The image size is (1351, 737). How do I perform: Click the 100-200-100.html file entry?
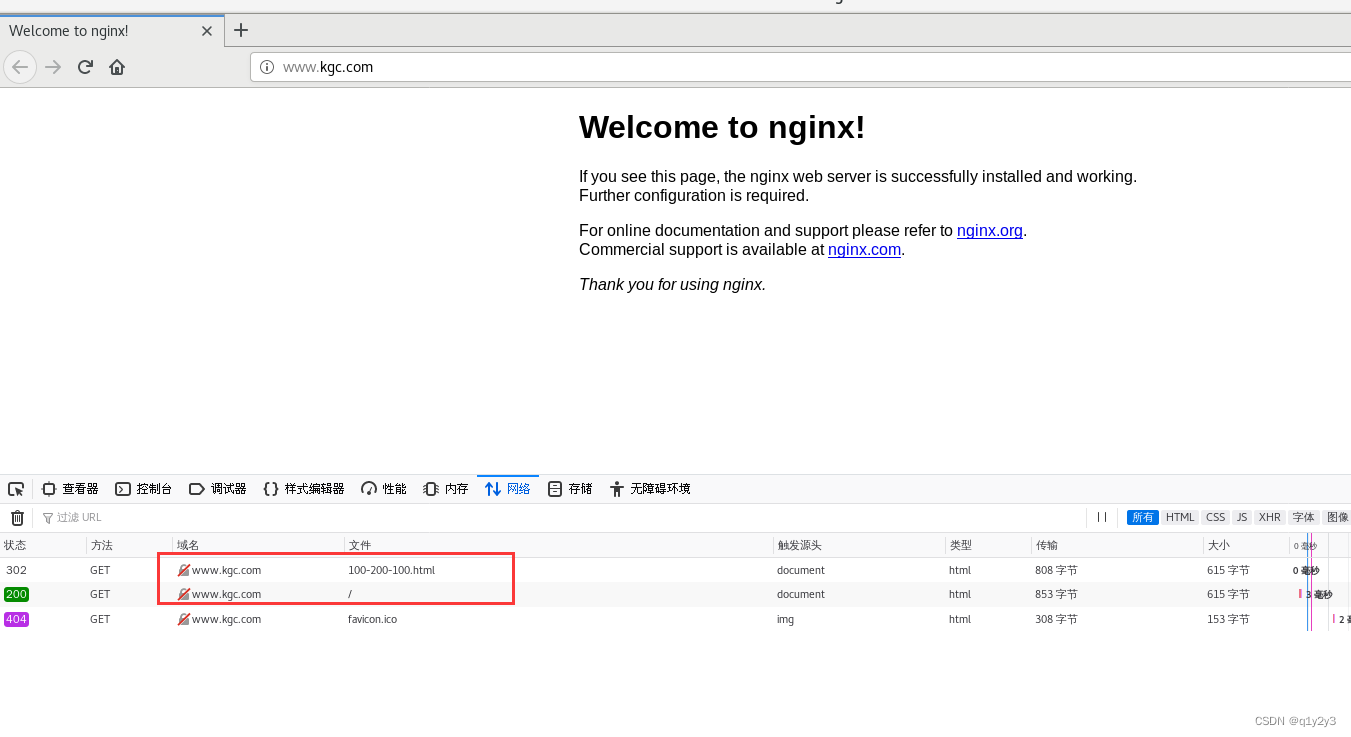391,570
